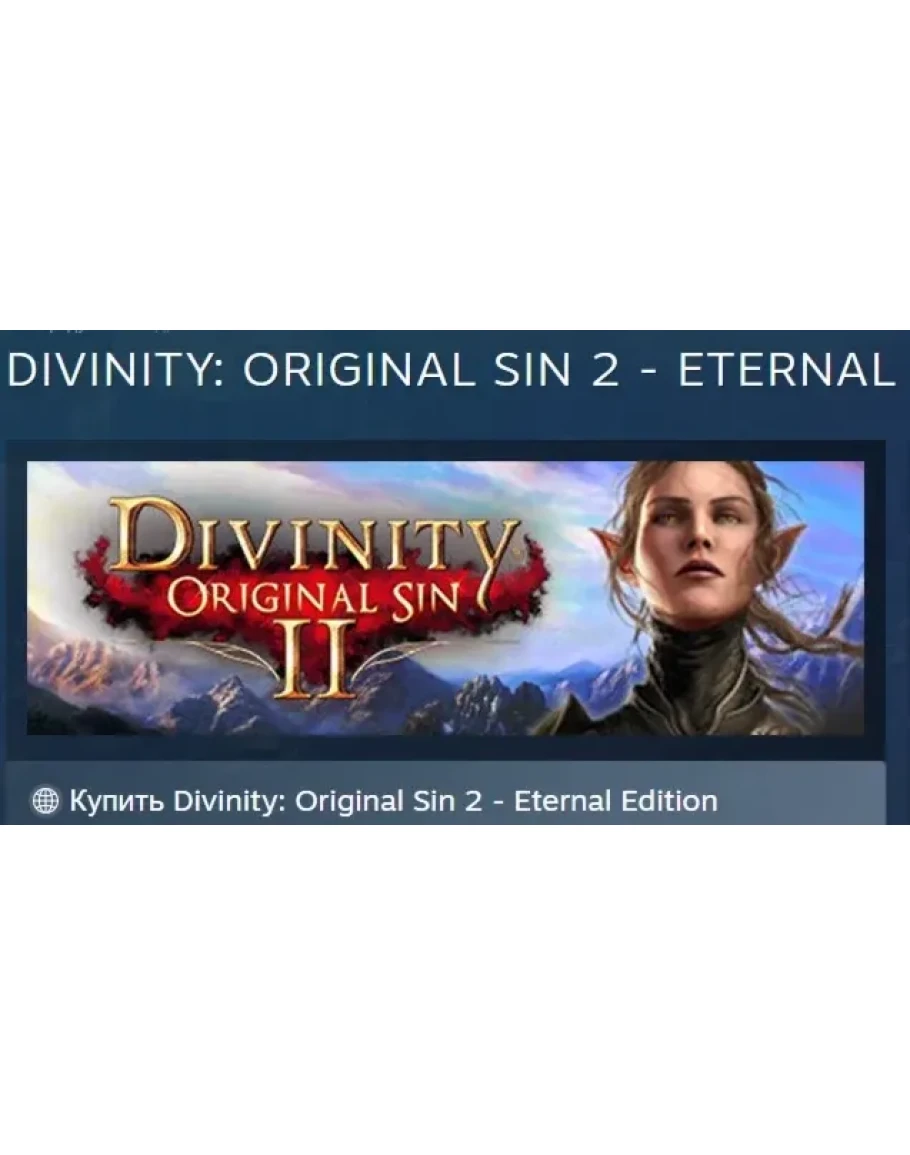Click the globe icon beside Купить

pos(45,800)
